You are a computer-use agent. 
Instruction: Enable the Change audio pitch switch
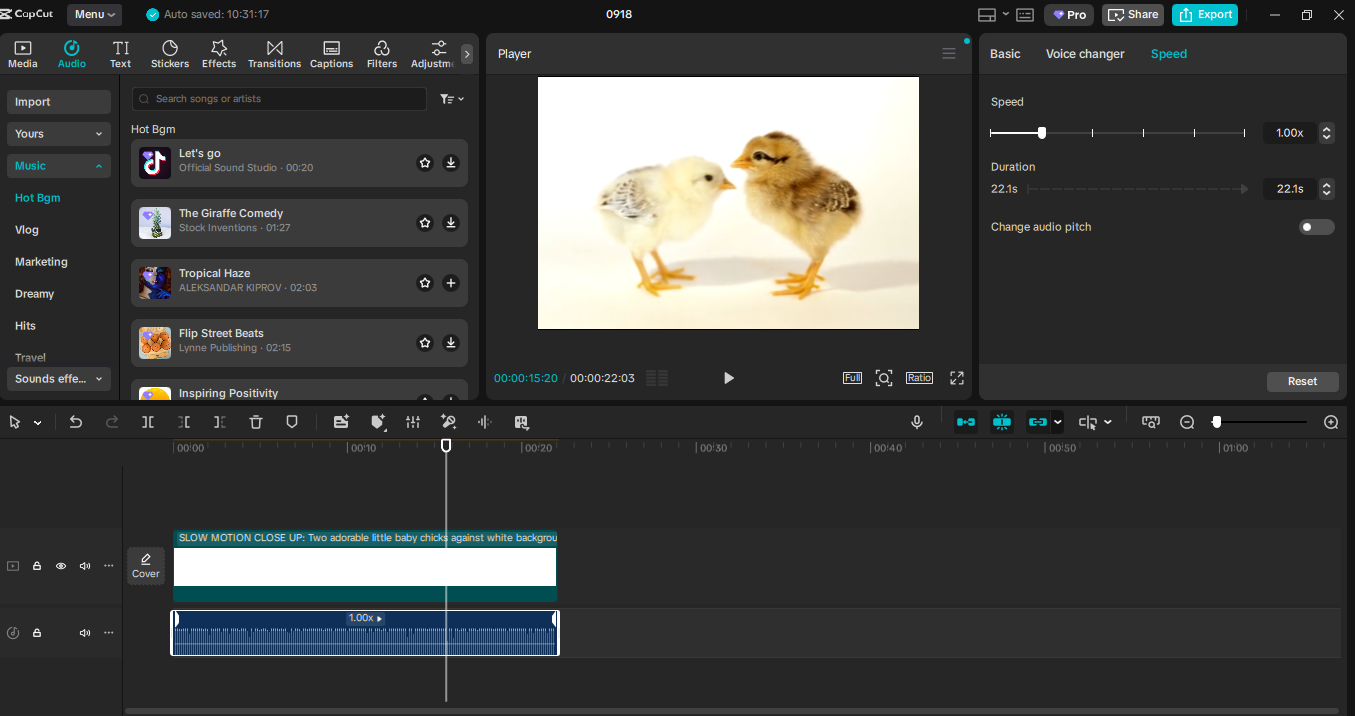click(x=1316, y=227)
